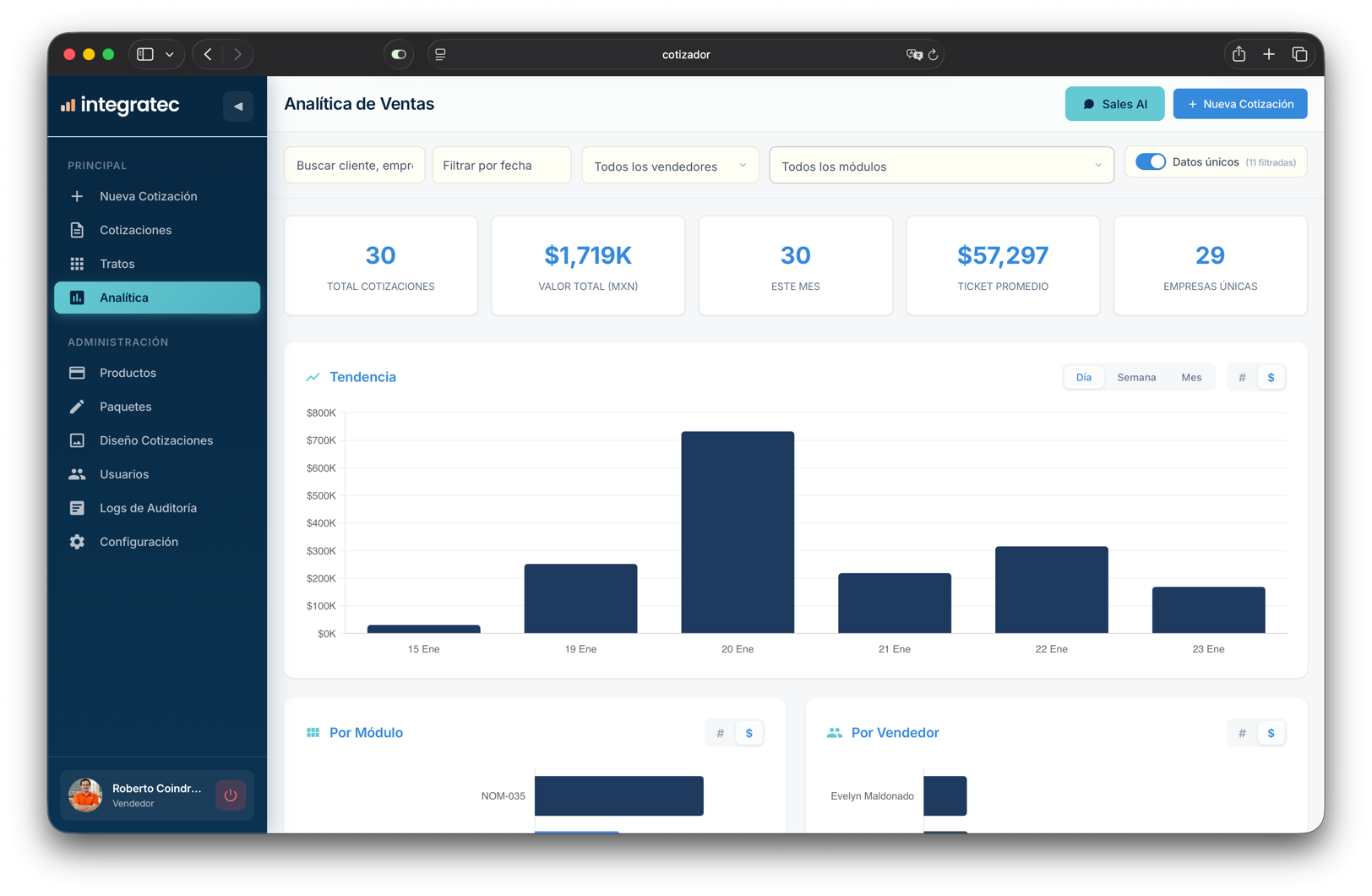The image size is (1372, 896).
Task: Click the 20 Ene bar in chart
Action: pos(738,533)
